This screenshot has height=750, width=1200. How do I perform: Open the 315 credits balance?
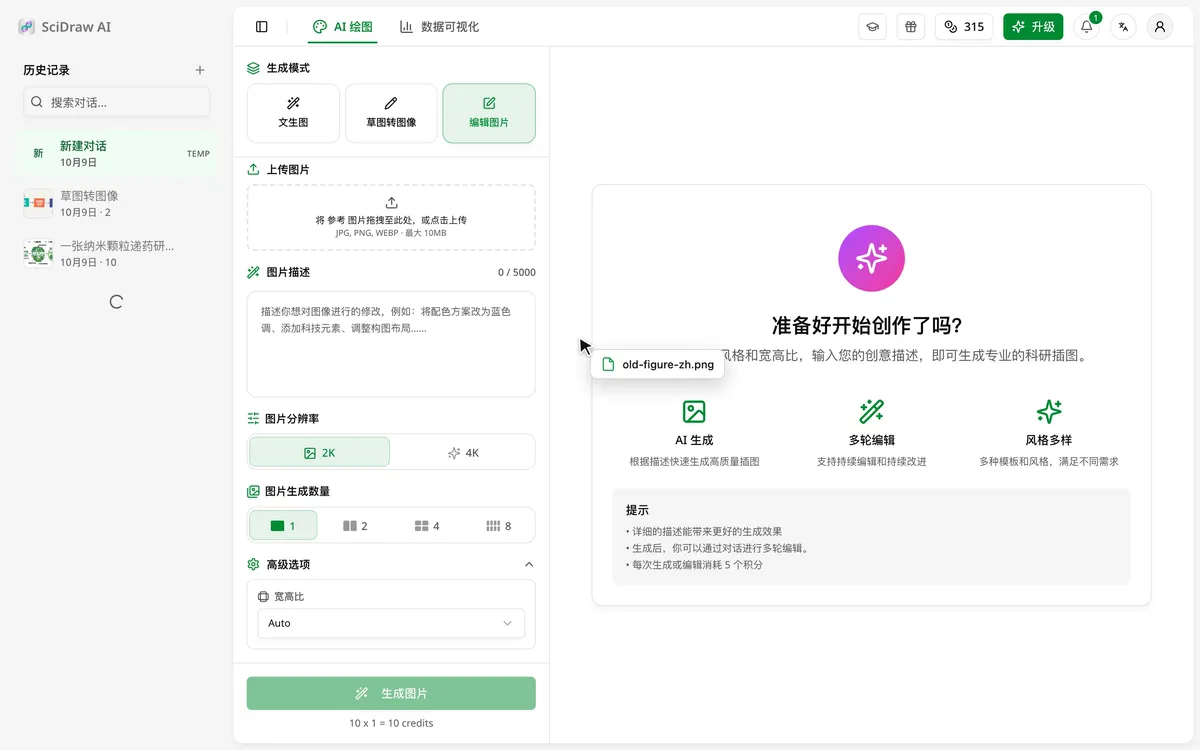[x=964, y=27]
